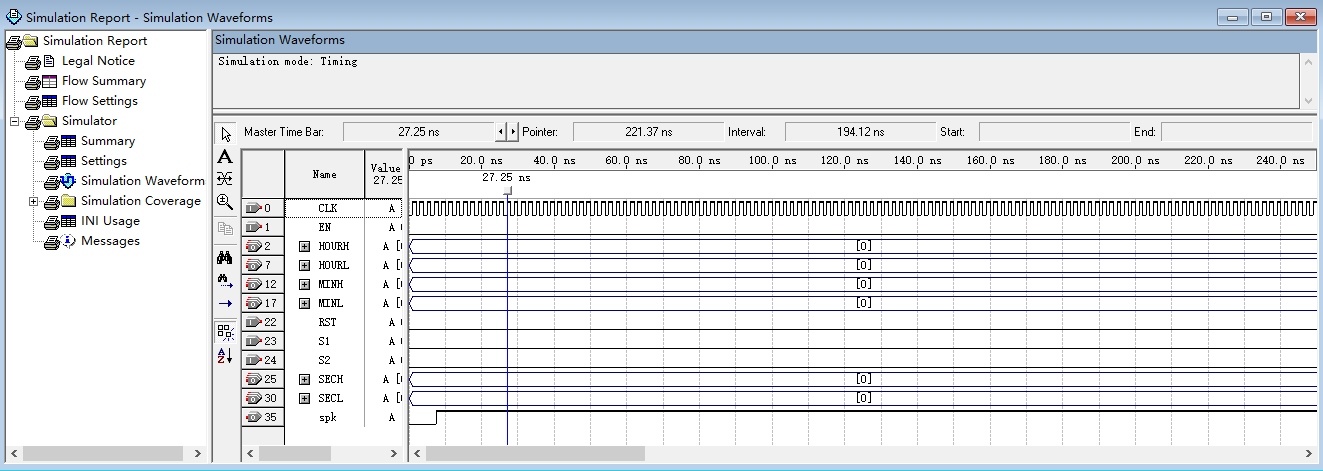Click the EN input pin icon
Screen dimensions: 1323x471
(253, 227)
